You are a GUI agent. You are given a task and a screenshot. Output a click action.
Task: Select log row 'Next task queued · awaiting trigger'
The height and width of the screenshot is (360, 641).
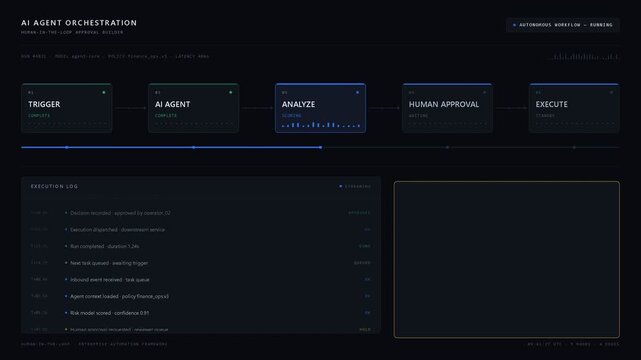pyautogui.click(x=201, y=263)
